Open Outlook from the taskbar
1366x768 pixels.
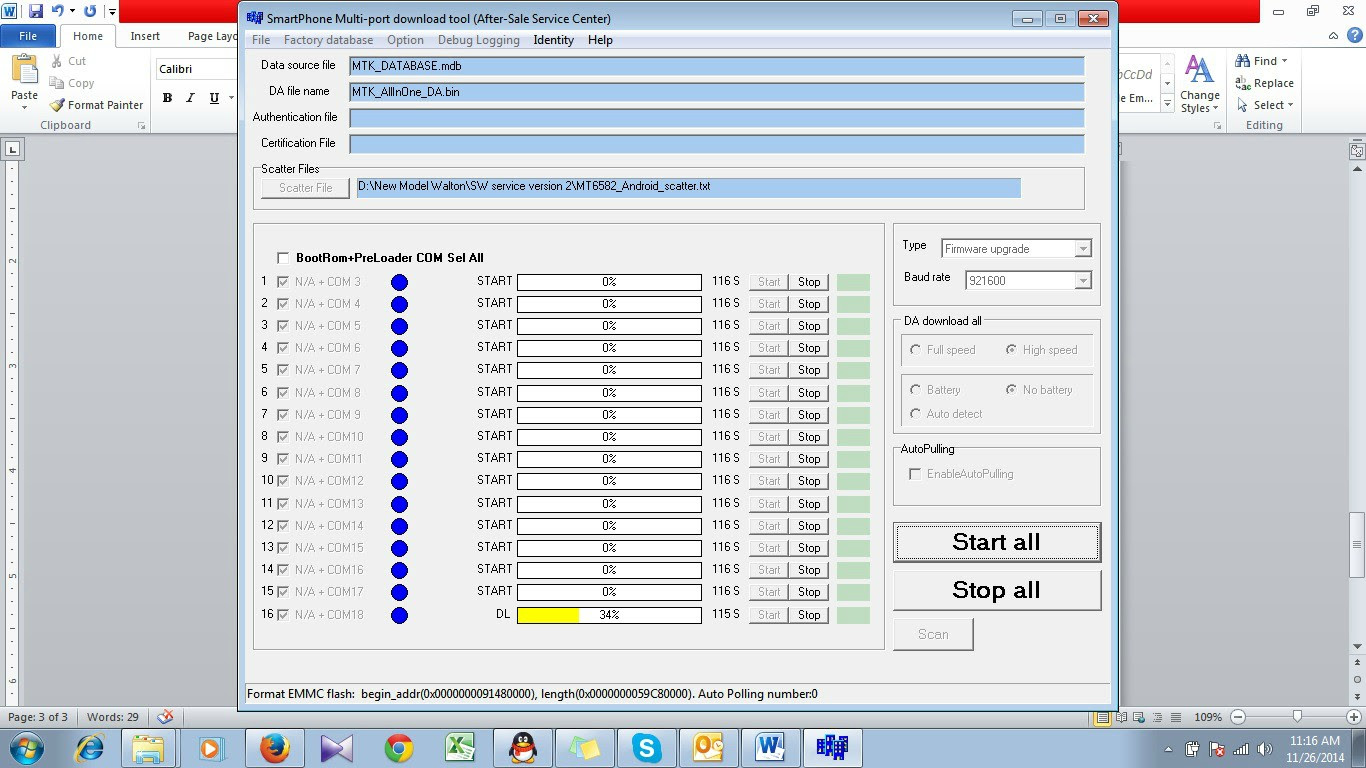pos(708,748)
